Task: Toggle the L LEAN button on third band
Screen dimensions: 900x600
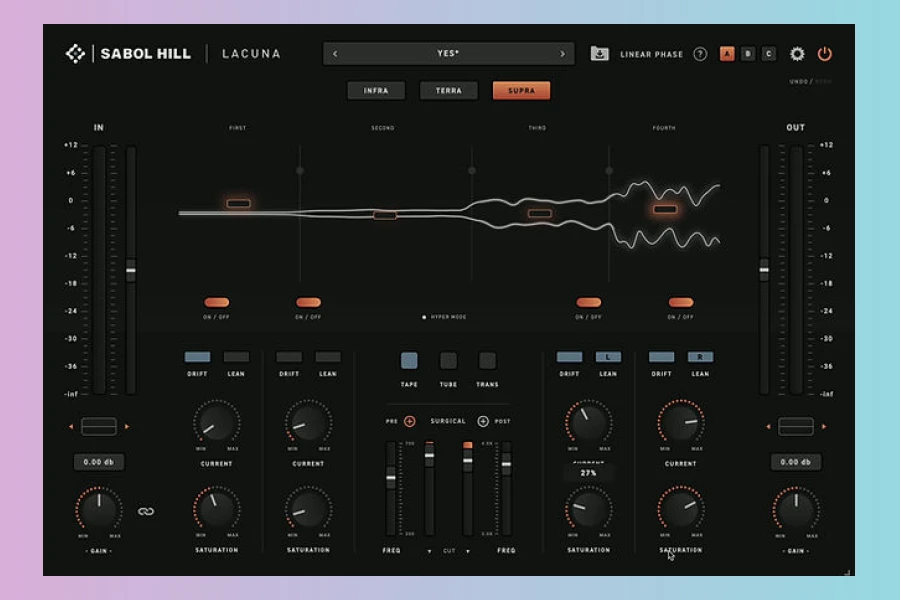Action: (608, 357)
